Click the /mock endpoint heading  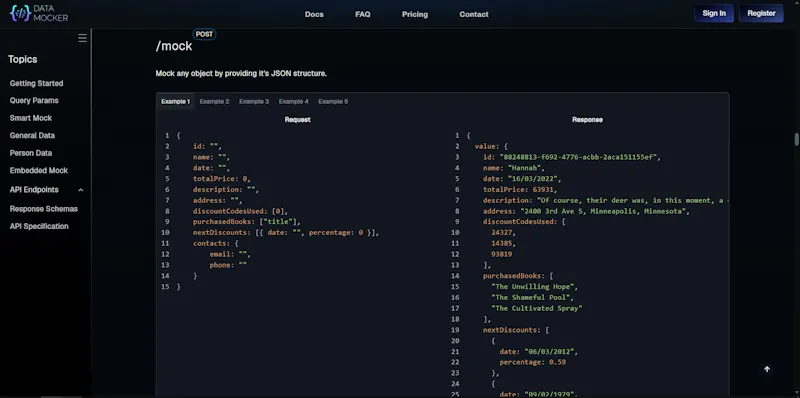tap(174, 46)
